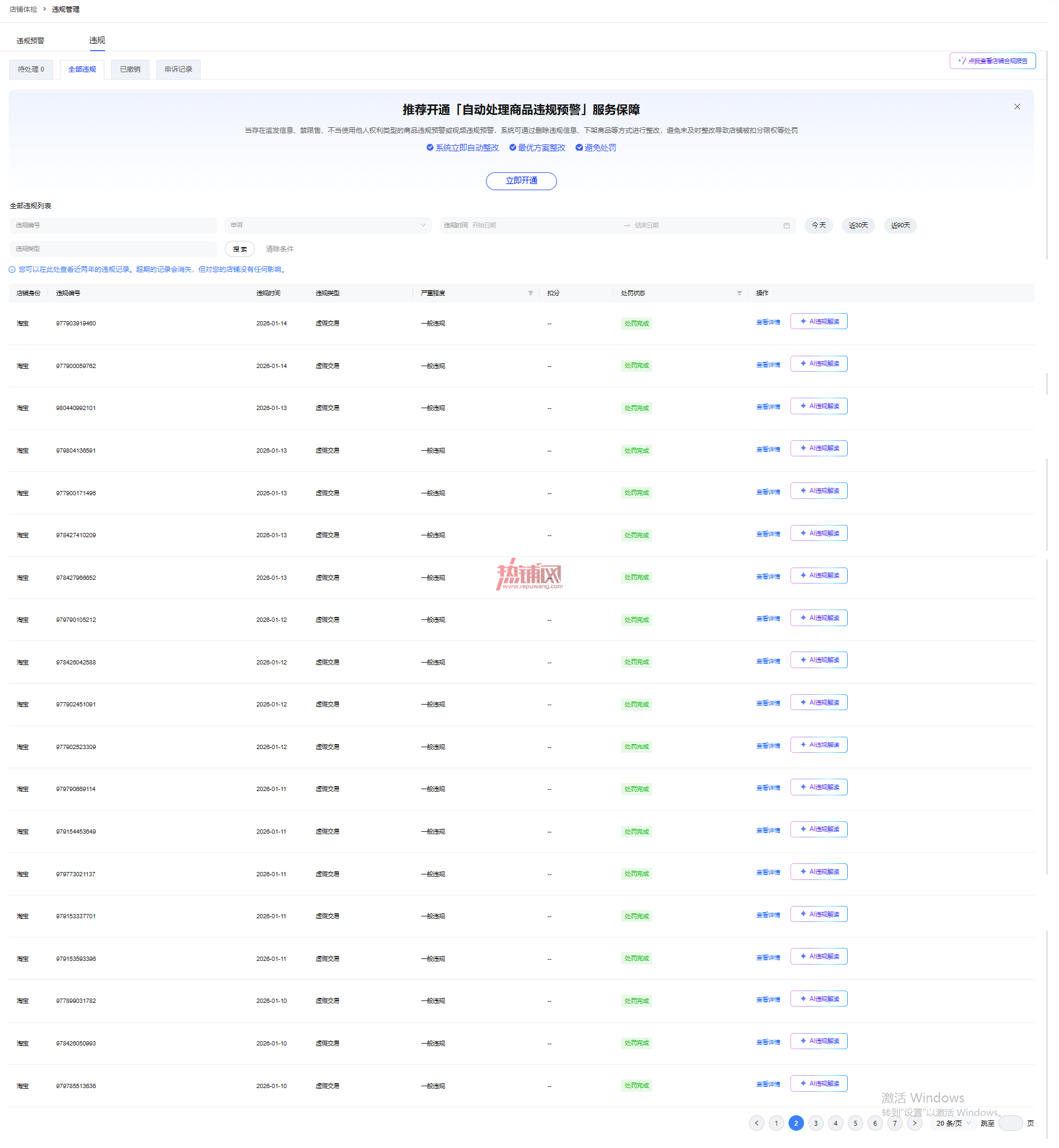Click 查看详情 for violation 977900059762
The width and height of the screenshot is (1059, 1148).
(x=768, y=365)
